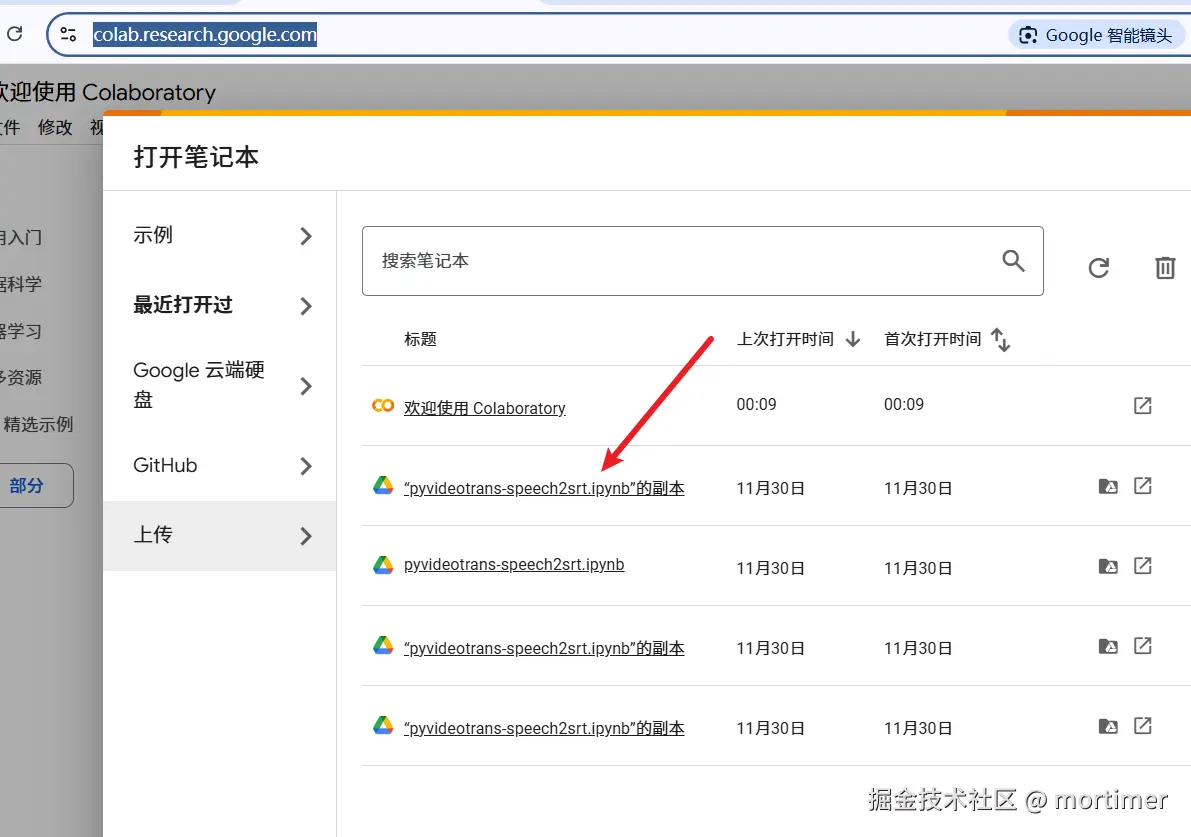Click the up-down sort arrows beside 首次打开时间
1191x837 pixels.
(1001, 340)
